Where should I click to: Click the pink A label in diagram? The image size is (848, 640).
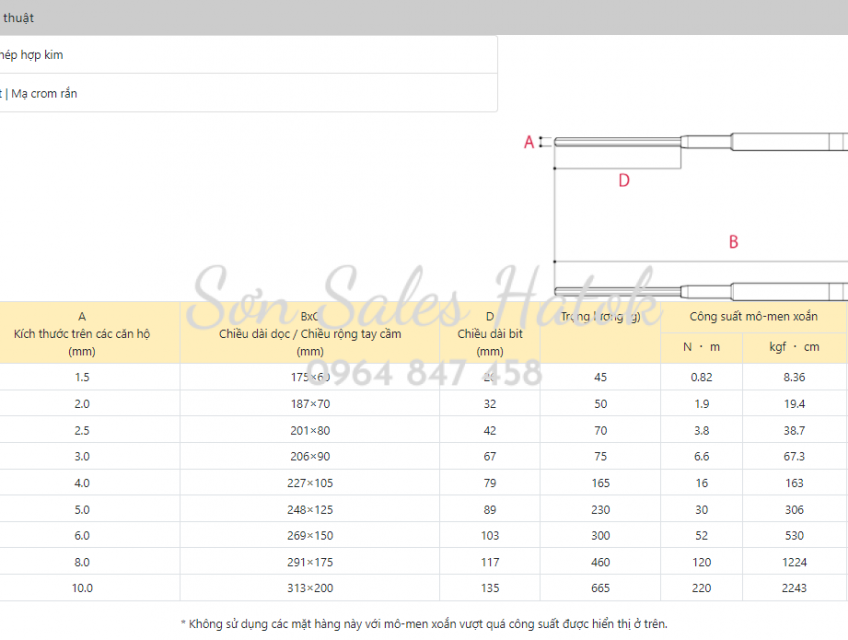coord(529,143)
